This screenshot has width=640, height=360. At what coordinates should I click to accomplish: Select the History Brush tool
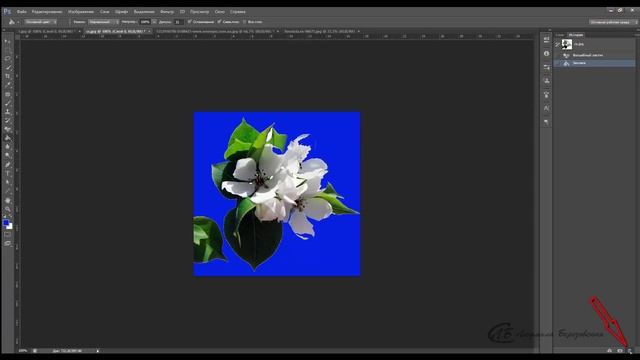coord(7,120)
